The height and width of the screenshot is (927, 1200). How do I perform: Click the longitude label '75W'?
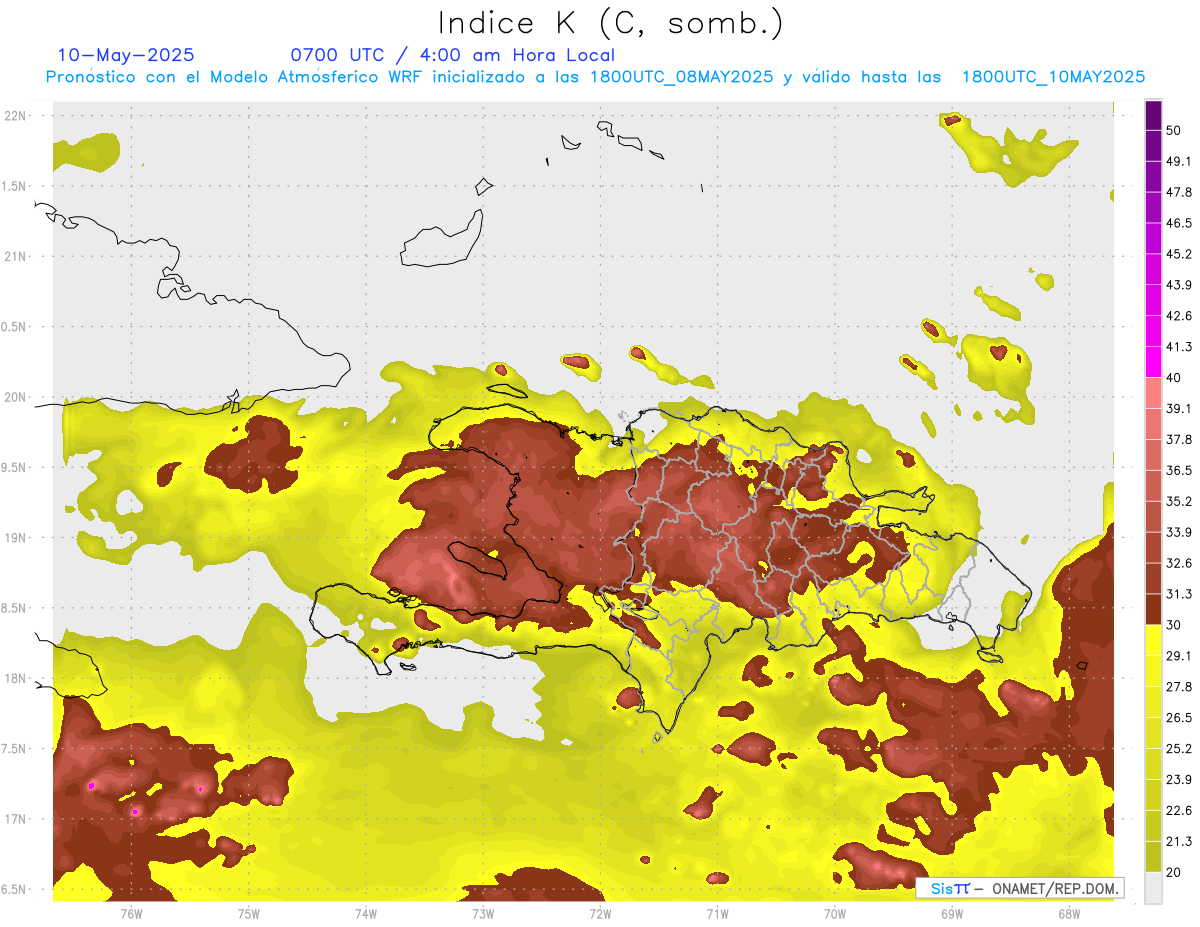point(249,913)
